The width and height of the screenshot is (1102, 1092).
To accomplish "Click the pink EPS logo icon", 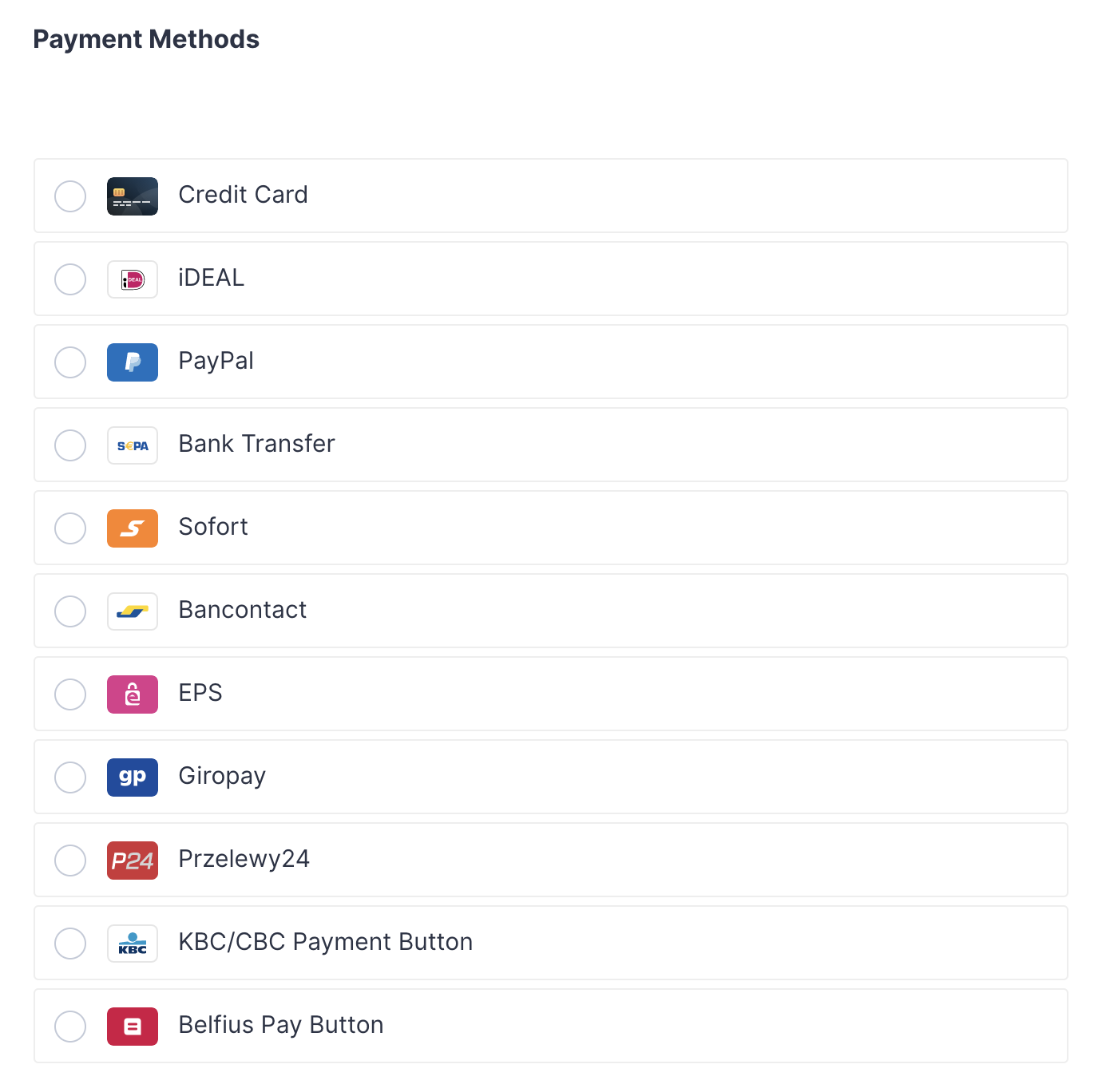I will point(133,694).
